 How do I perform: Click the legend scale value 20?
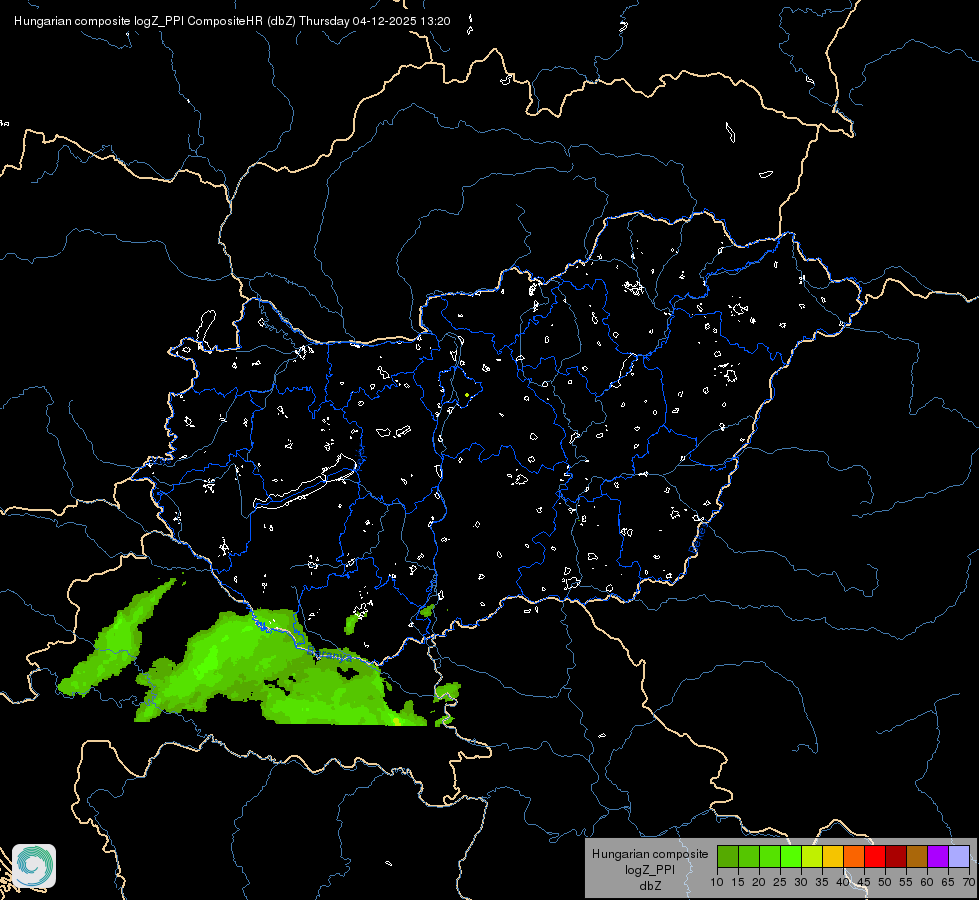tap(759, 883)
